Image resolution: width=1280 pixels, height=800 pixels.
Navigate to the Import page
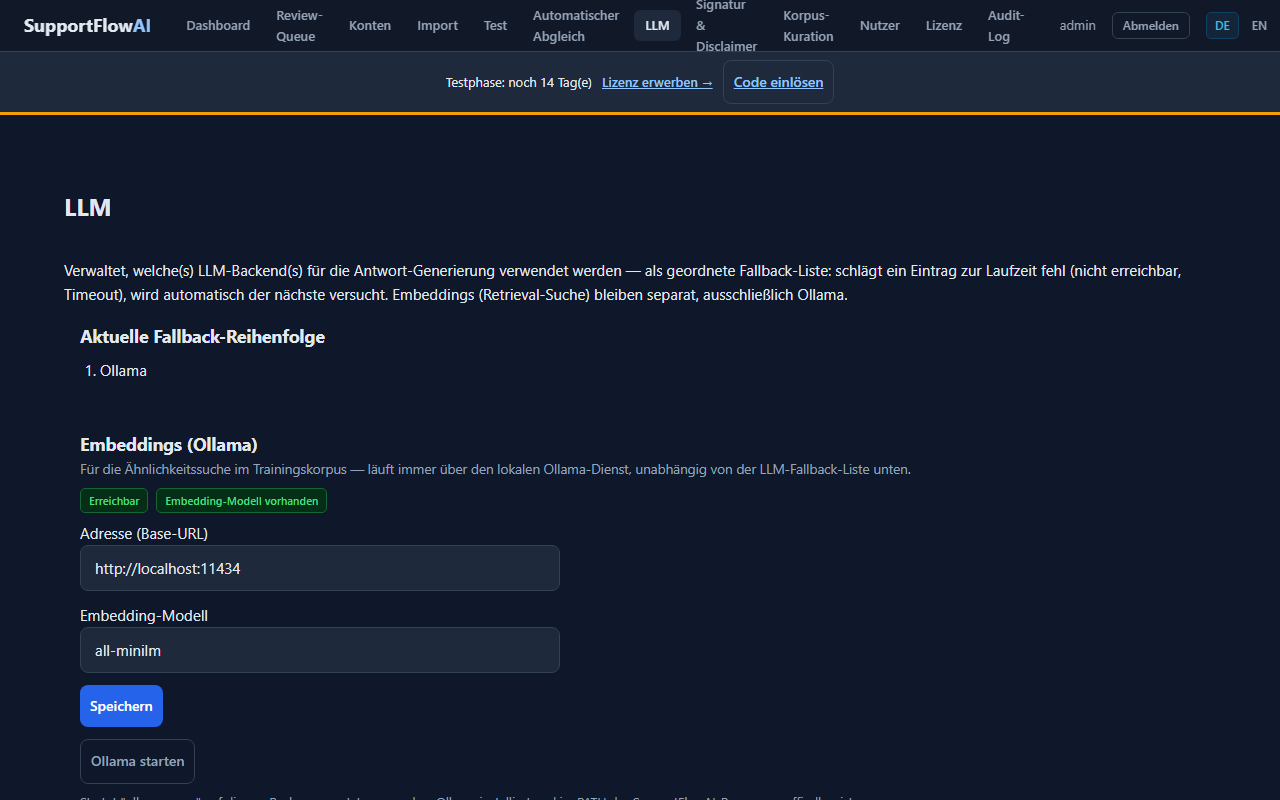[438, 26]
